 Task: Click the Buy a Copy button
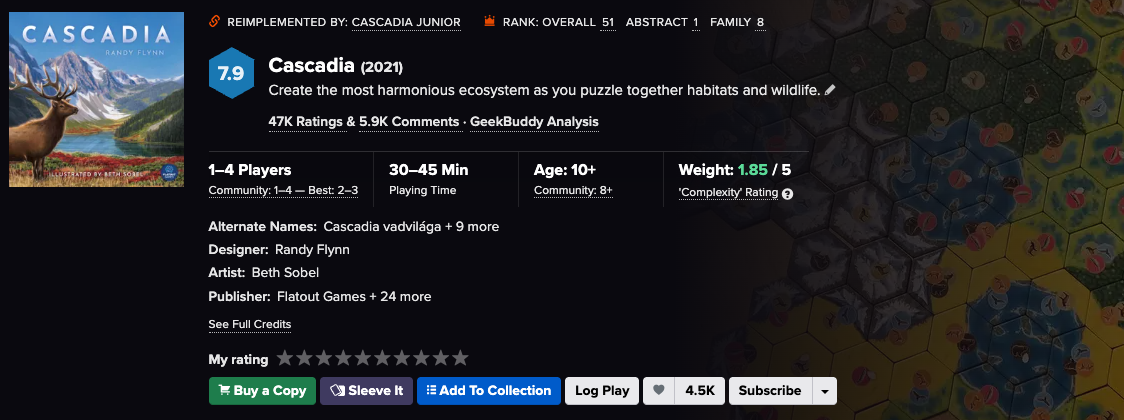(x=262, y=391)
